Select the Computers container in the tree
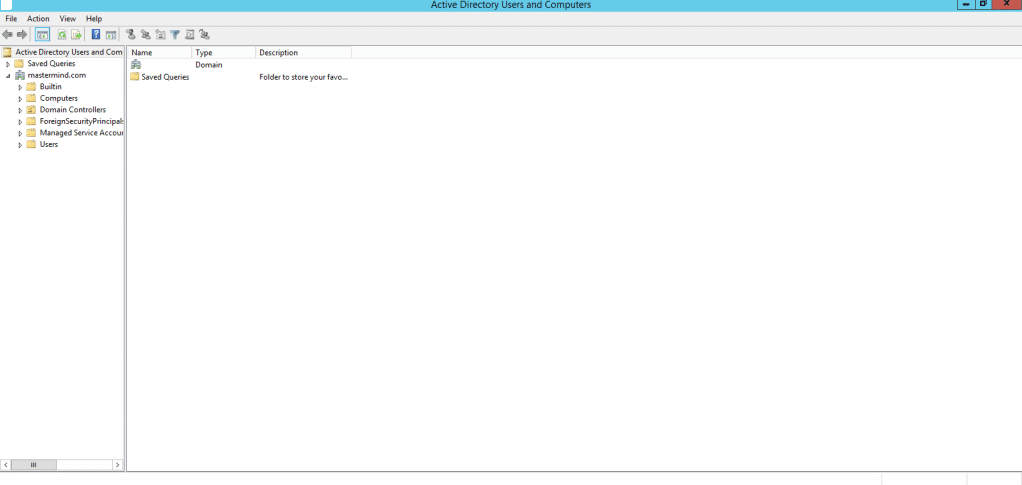 tap(58, 98)
